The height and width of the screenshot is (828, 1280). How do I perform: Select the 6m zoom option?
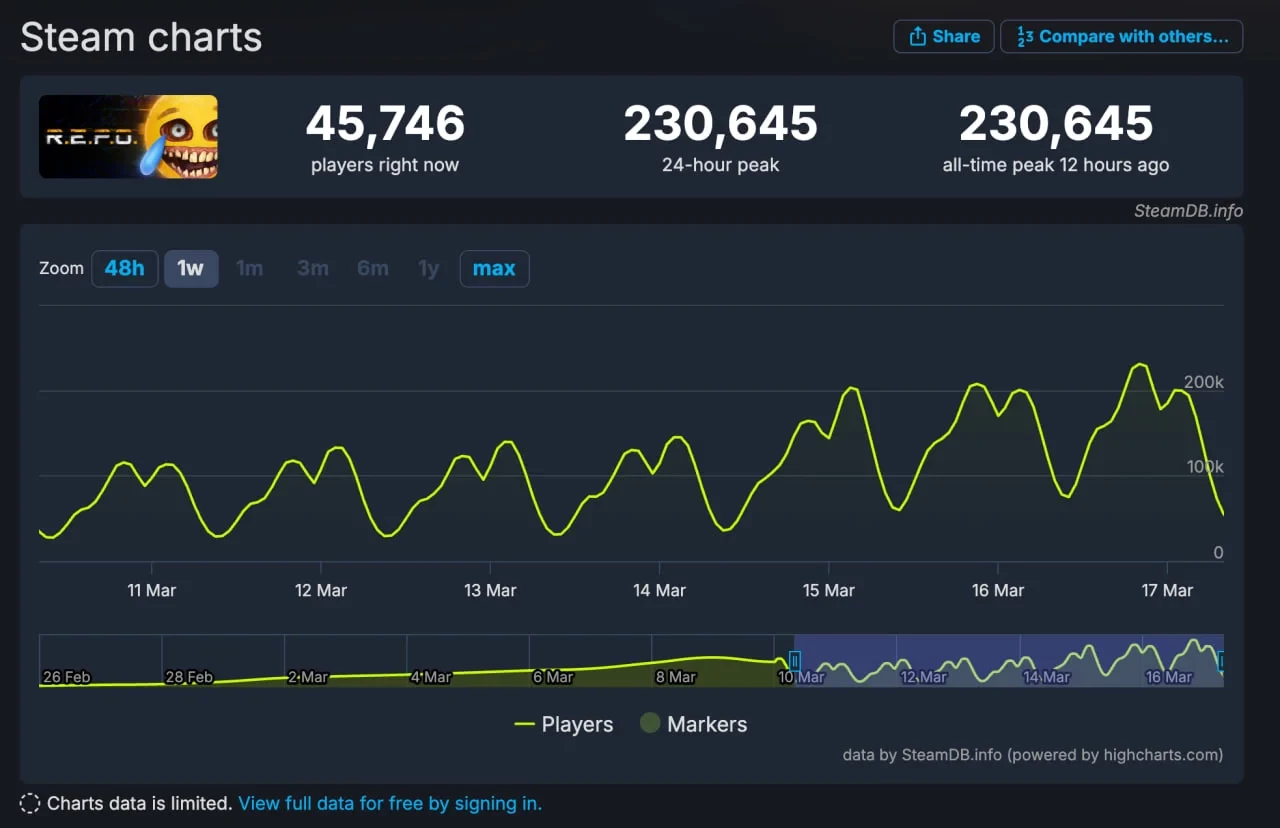(372, 268)
